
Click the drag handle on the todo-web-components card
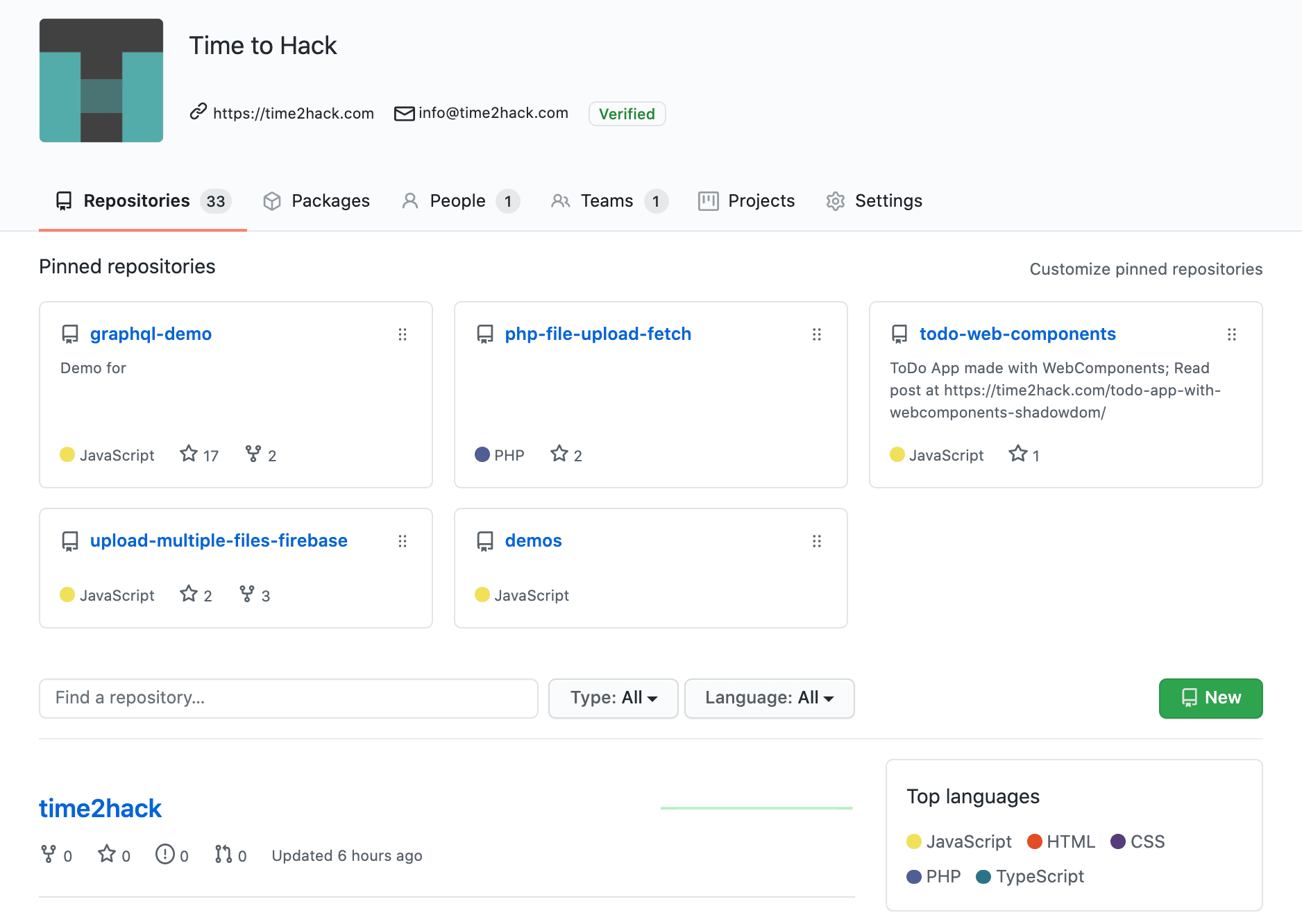pyautogui.click(x=1232, y=334)
